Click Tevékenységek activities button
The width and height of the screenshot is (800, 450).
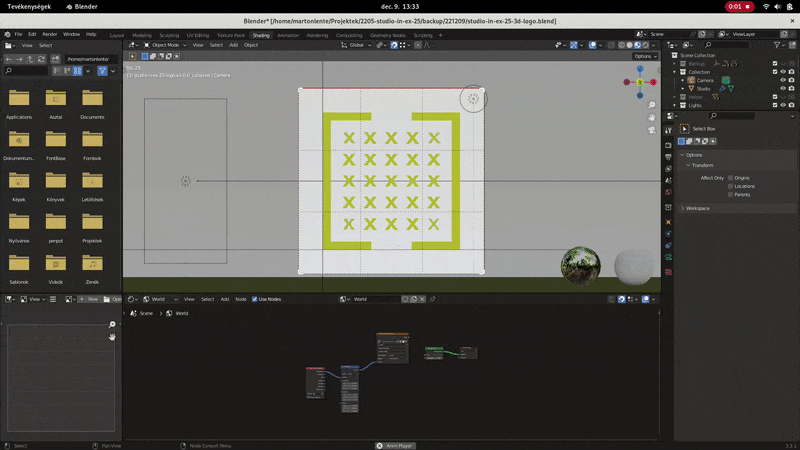(x=29, y=7)
